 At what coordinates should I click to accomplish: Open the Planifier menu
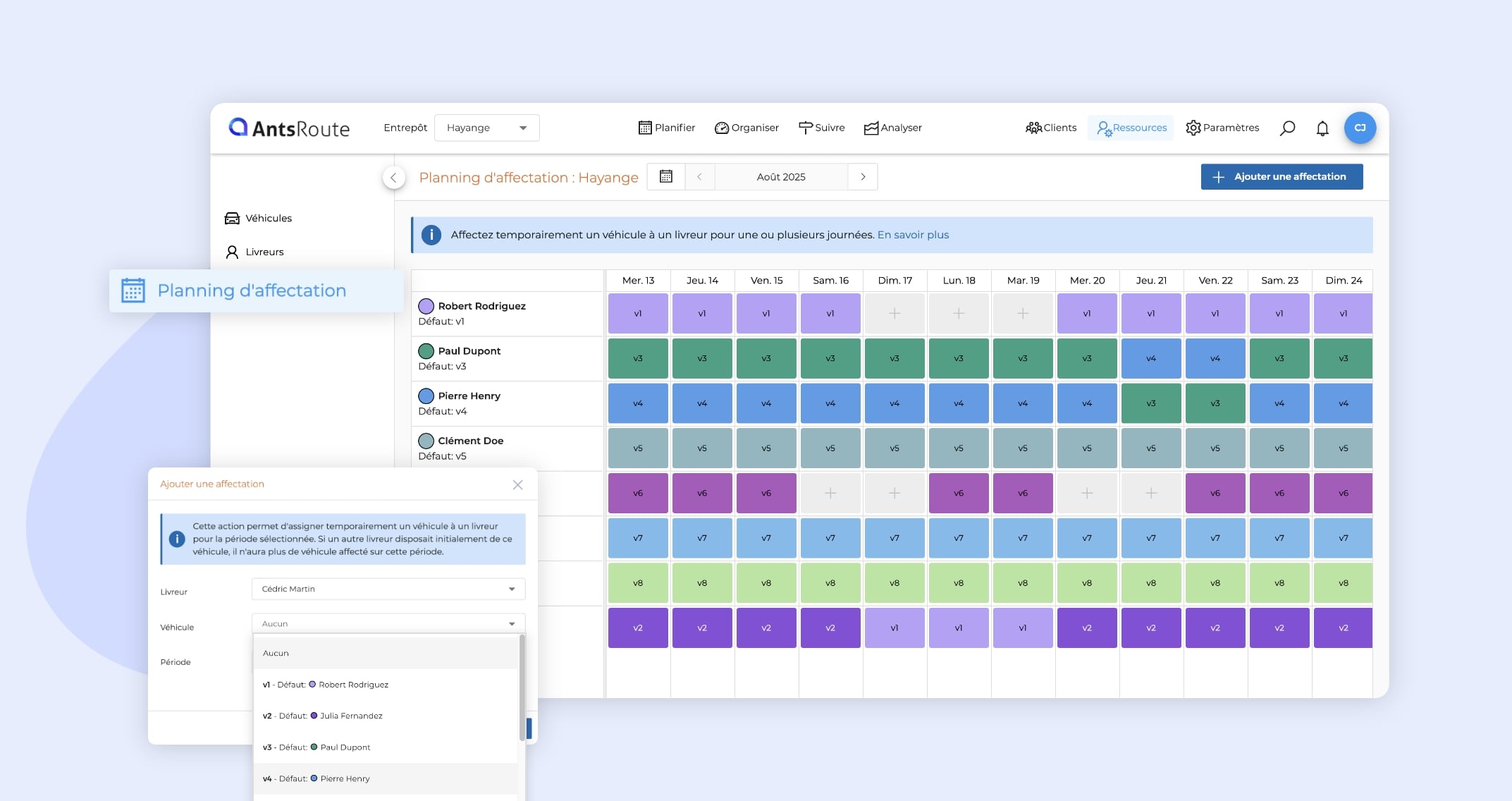tap(666, 128)
